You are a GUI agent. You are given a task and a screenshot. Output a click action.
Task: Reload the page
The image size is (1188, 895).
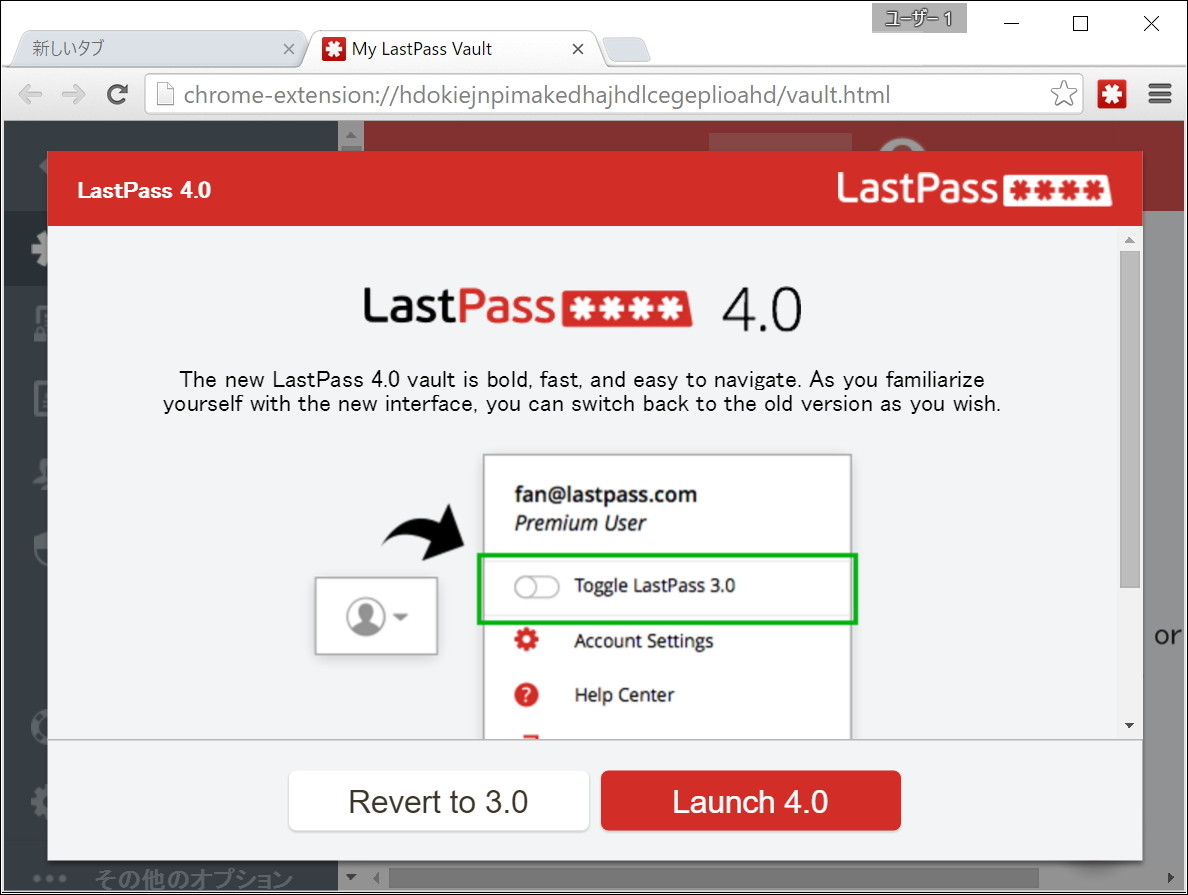[117, 94]
